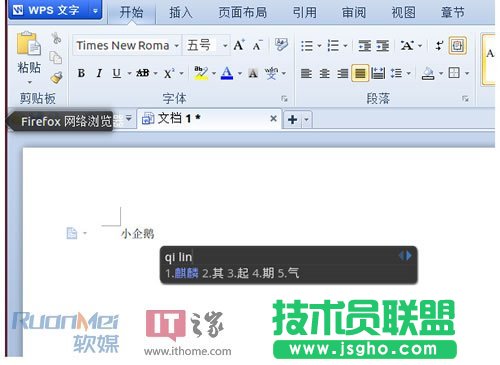Click the phonetic guide (wén 变) icon
The width and height of the screenshot is (500, 365).
[271, 73]
